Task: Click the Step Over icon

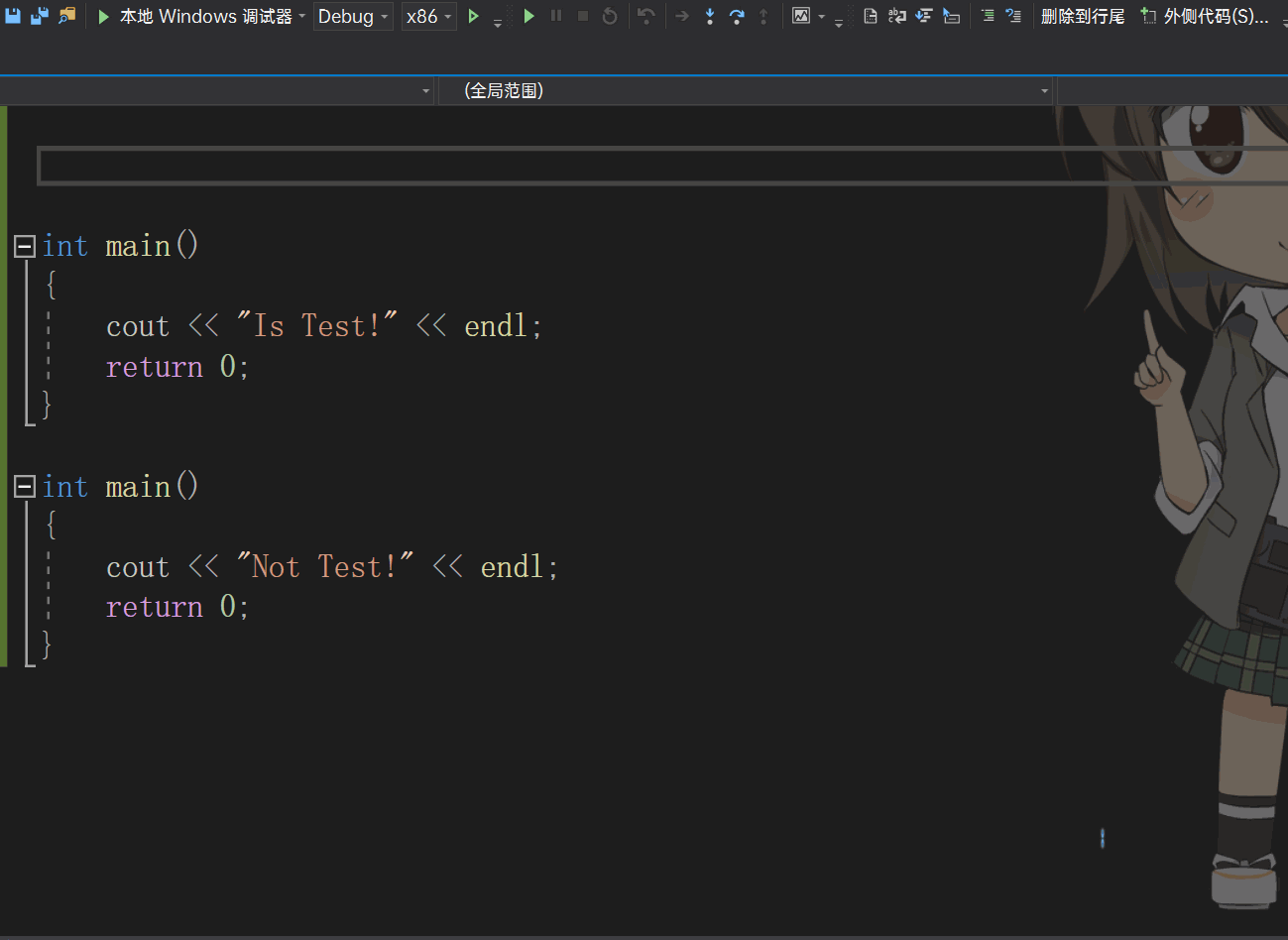Action: [737, 16]
